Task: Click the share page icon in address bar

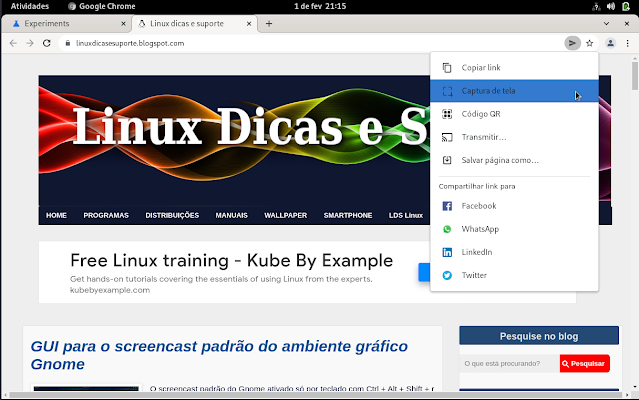Action: point(572,43)
